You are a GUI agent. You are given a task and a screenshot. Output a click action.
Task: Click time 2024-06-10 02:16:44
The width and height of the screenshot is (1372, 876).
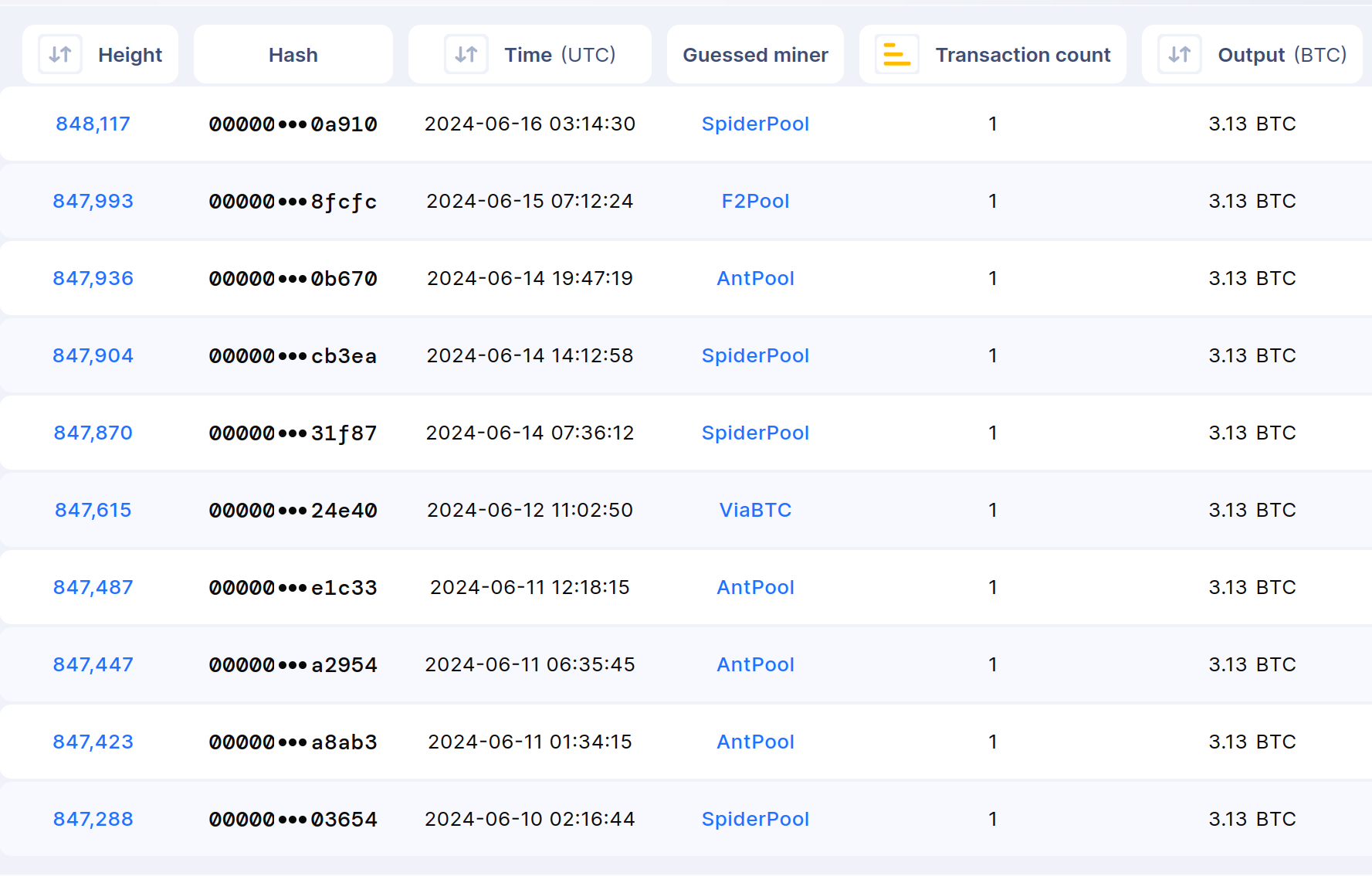(x=530, y=819)
